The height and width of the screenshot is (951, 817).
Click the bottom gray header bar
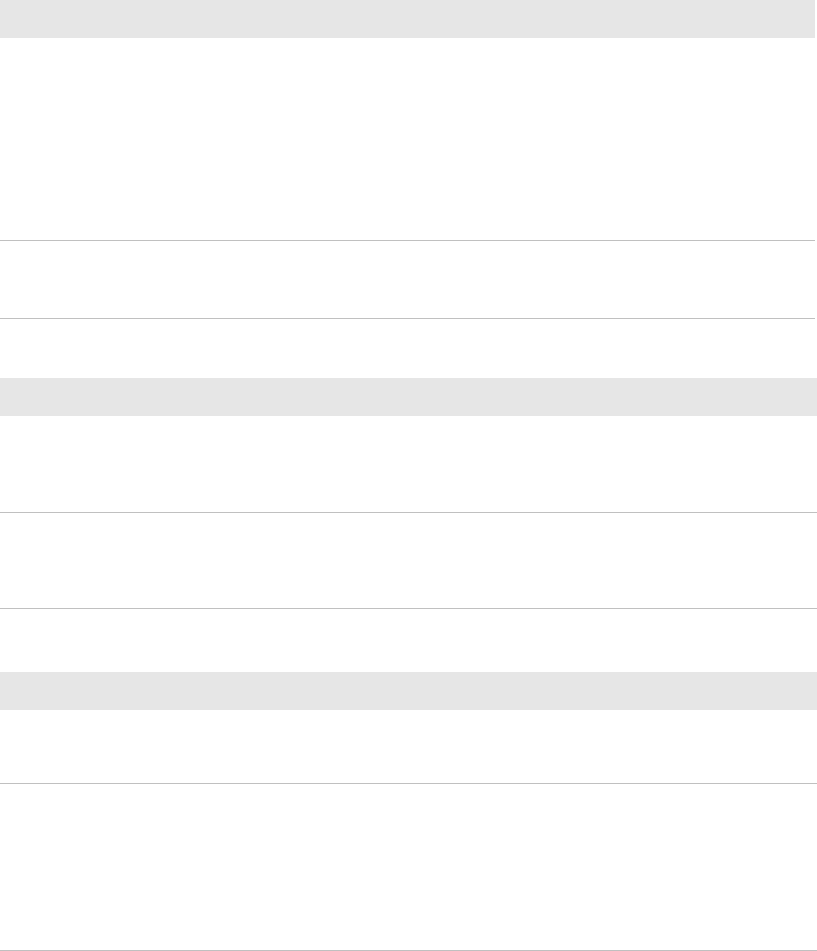[408, 691]
